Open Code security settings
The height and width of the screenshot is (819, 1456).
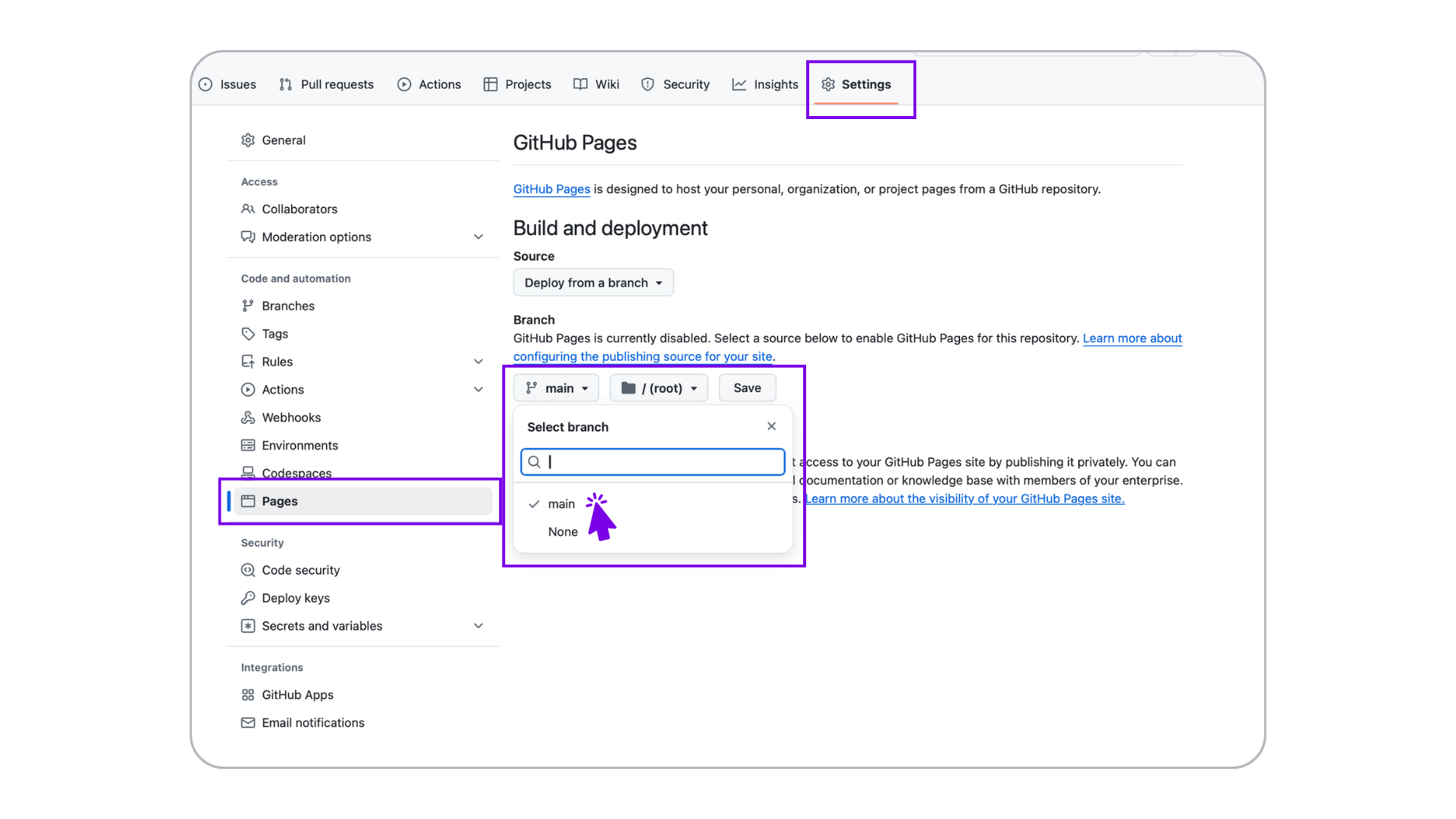click(x=363, y=570)
